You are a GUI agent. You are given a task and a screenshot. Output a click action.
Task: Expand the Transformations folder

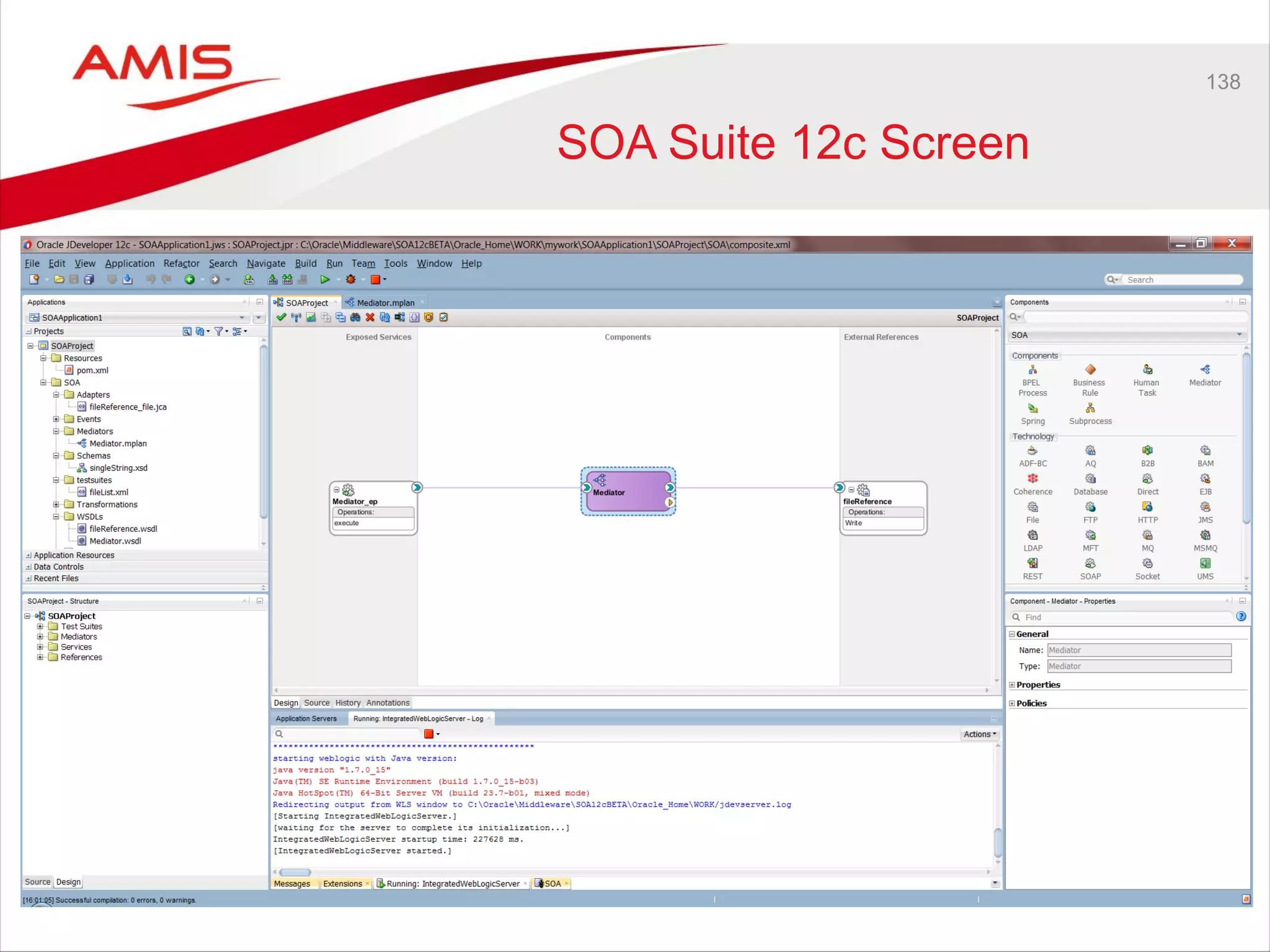click(56, 505)
